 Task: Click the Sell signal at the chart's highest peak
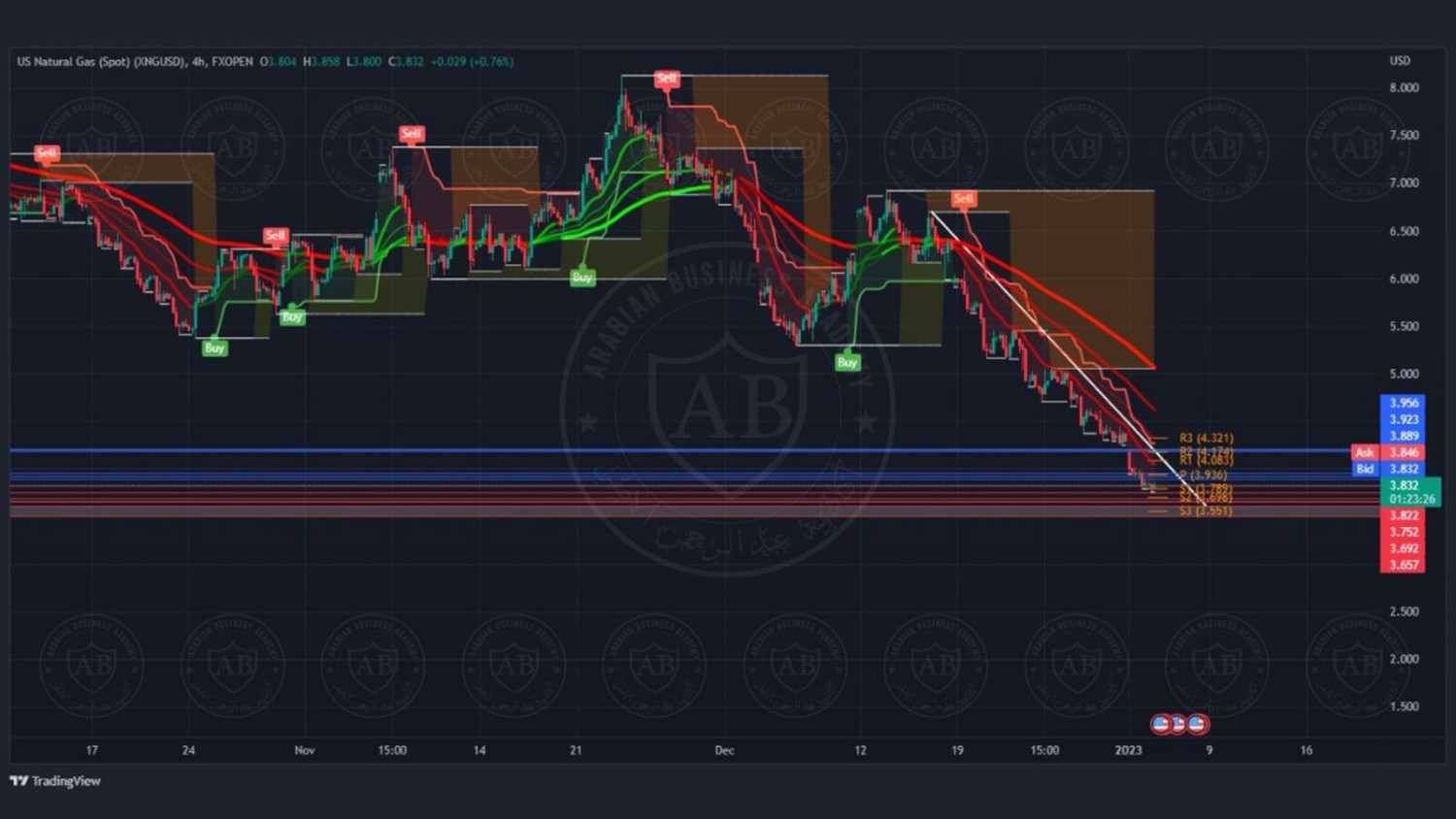(x=666, y=79)
